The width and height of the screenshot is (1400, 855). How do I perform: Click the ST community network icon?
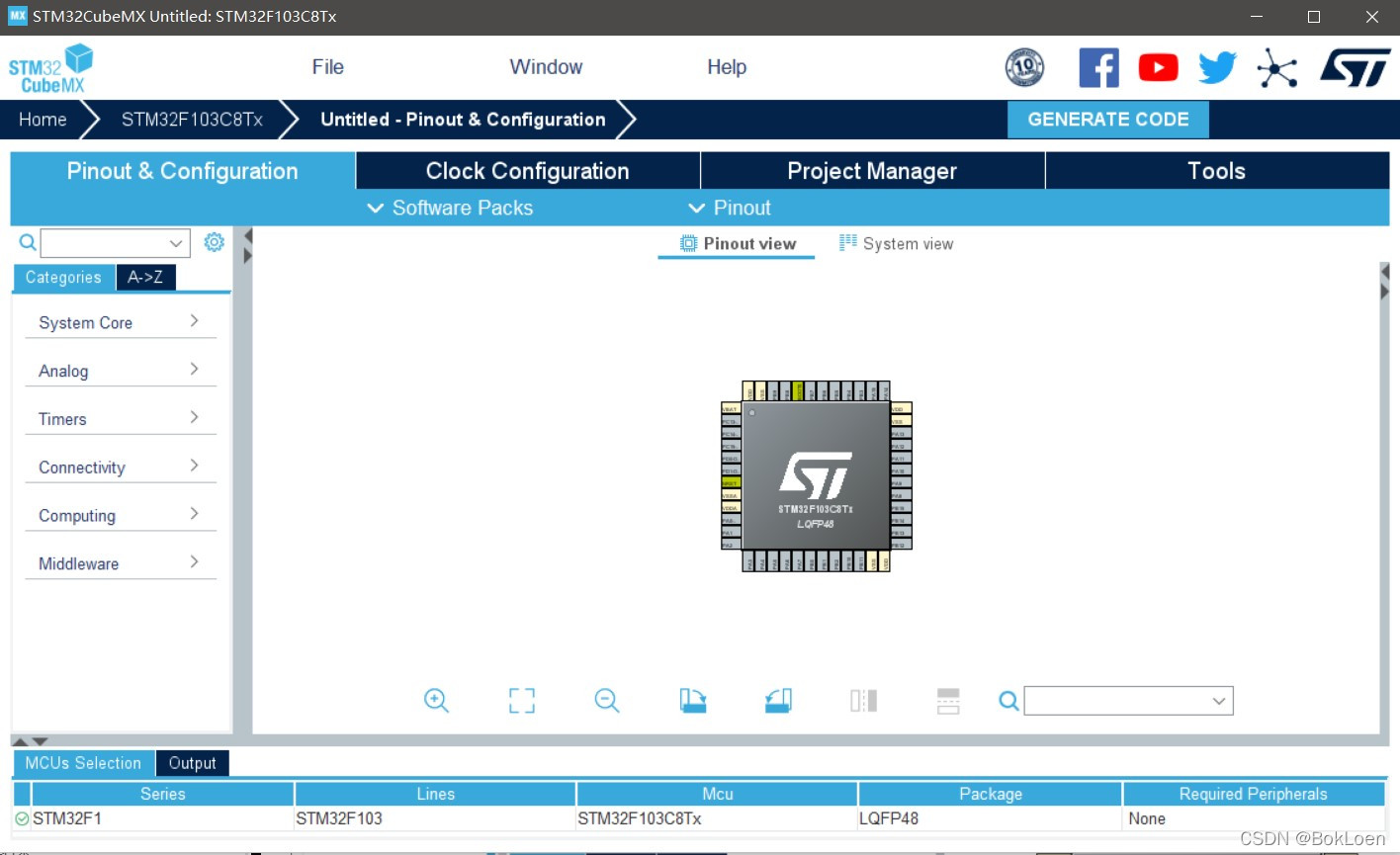(1276, 68)
